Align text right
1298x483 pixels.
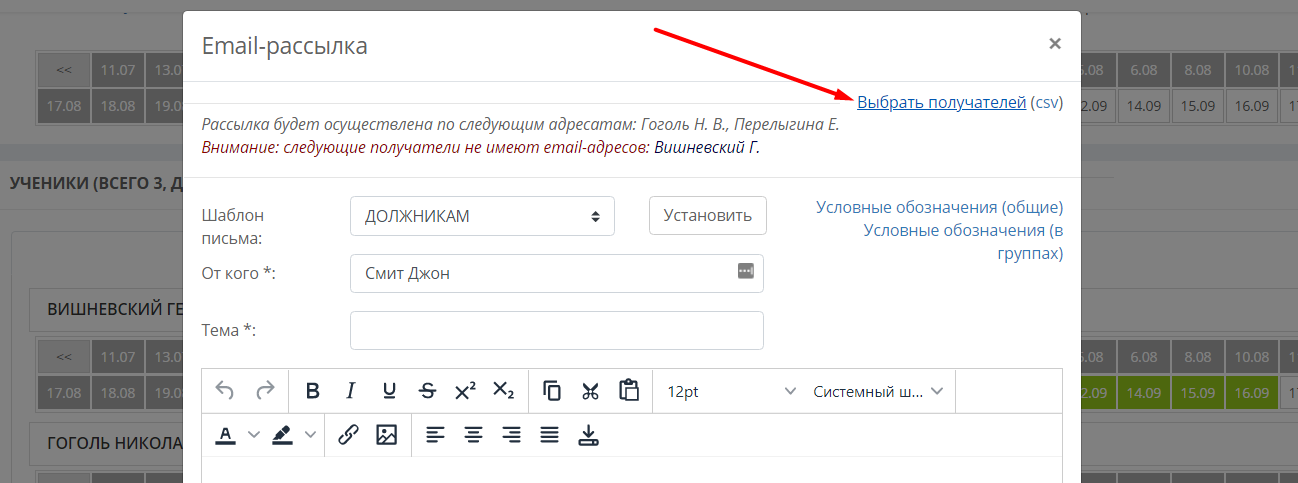tap(511, 435)
